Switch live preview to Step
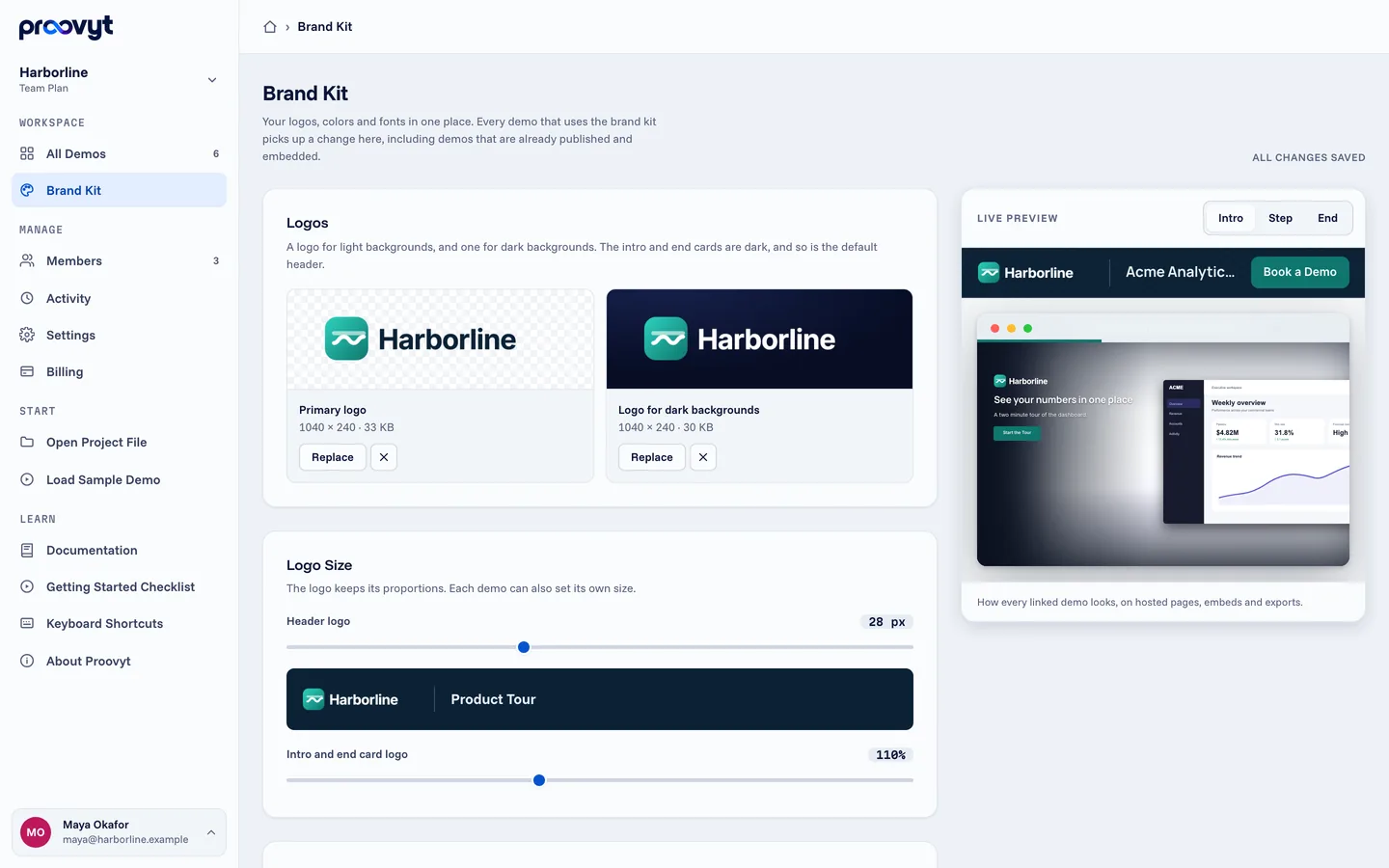Viewport: 1389px width, 868px height. [1280, 218]
